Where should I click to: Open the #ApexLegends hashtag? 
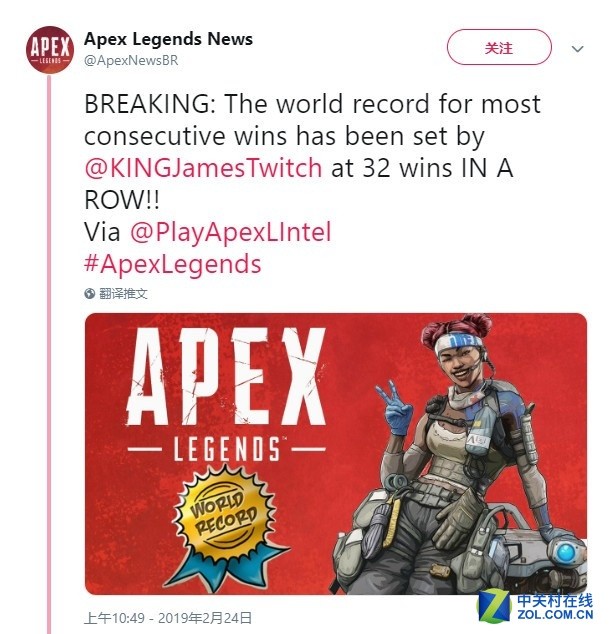(173, 264)
